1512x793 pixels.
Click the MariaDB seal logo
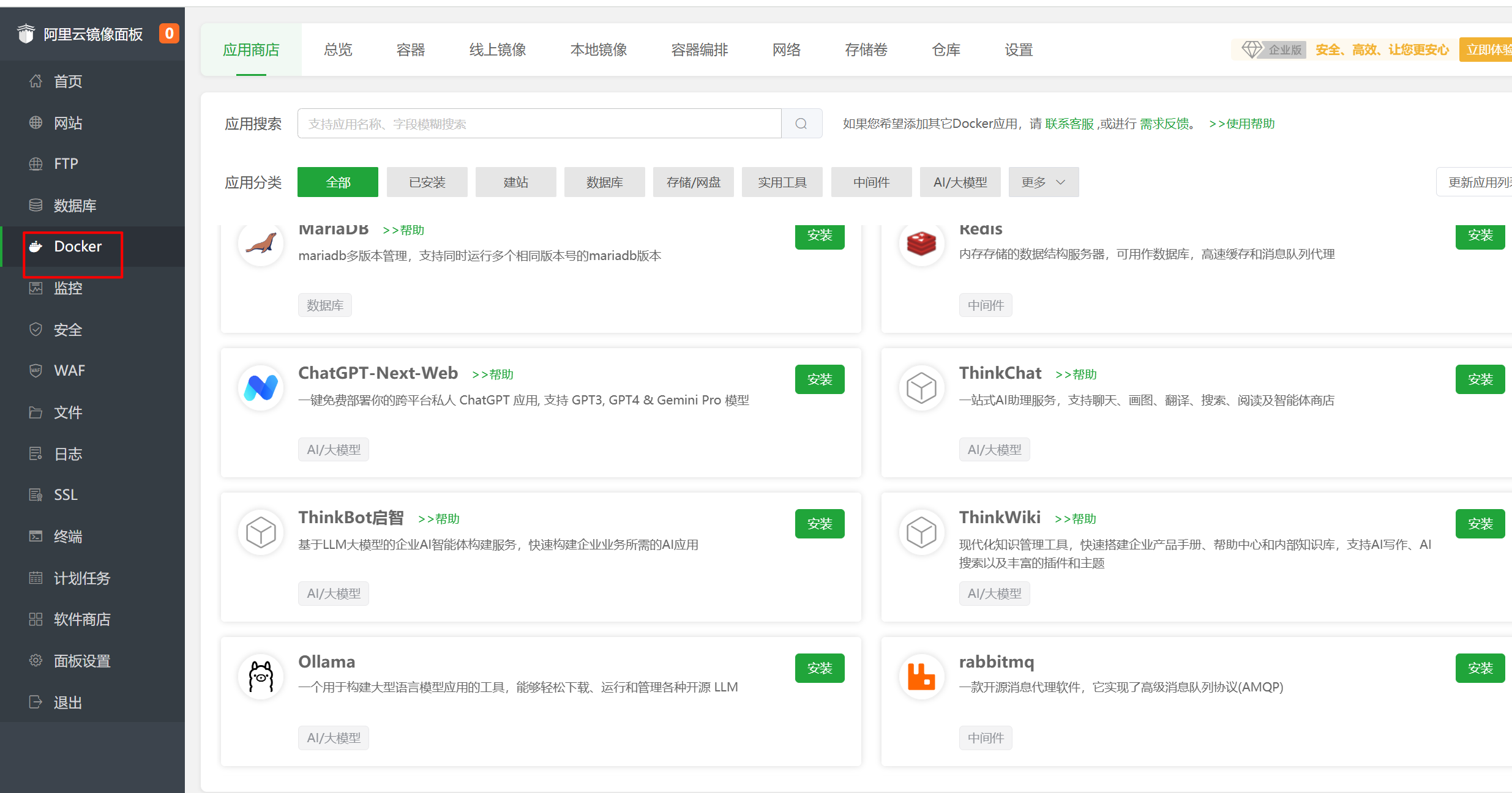(261, 244)
